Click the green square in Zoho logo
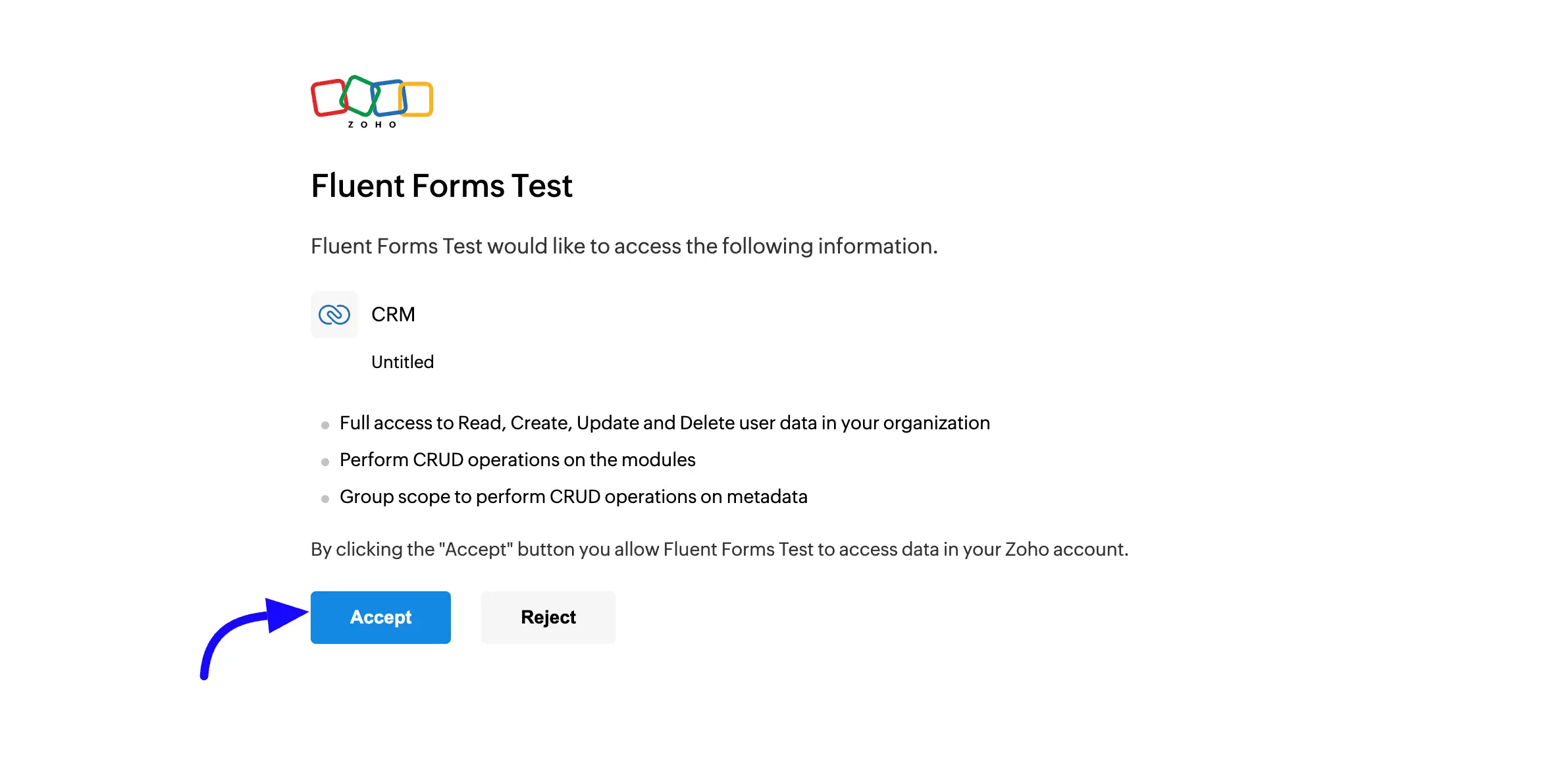The width and height of the screenshot is (1568, 771). point(360,95)
